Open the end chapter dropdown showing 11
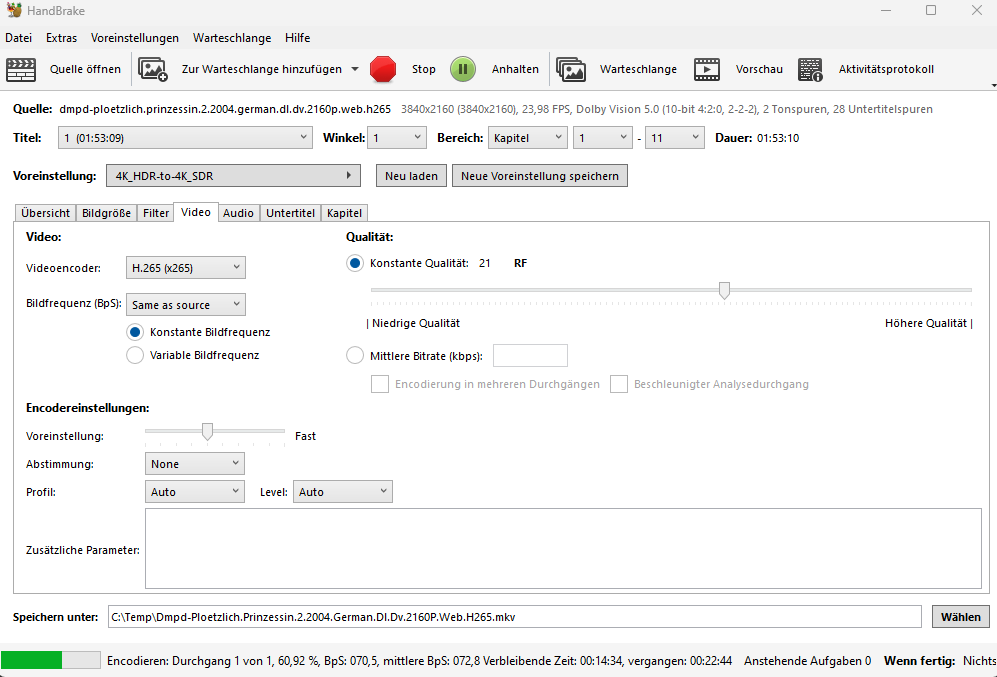997x677 pixels. point(675,138)
